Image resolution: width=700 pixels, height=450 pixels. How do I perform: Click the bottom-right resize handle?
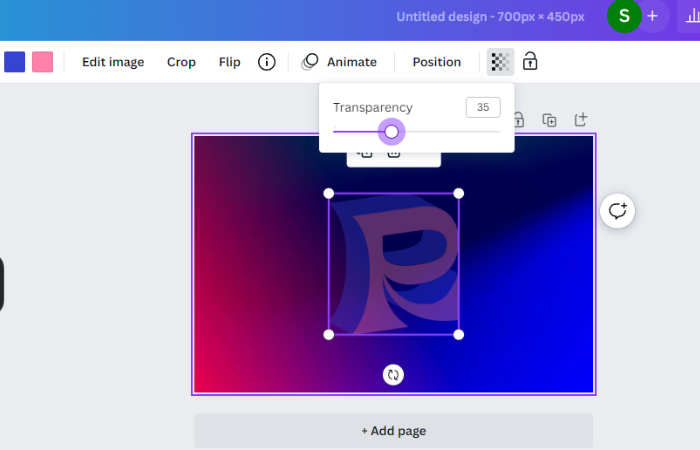tap(458, 335)
